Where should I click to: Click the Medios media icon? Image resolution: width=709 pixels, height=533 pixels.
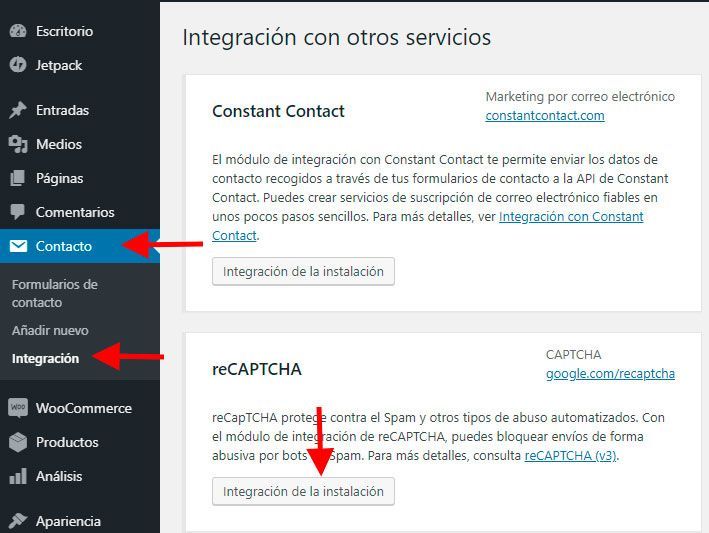click(x=18, y=144)
